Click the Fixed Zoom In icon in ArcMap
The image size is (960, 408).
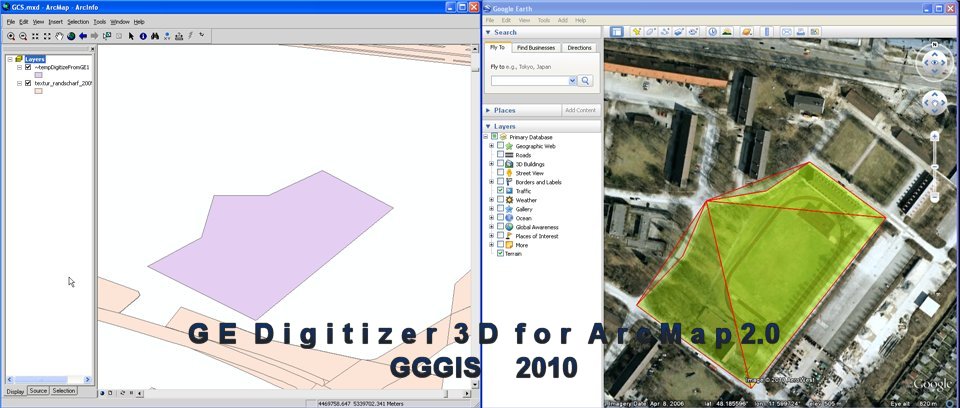pos(35,36)
